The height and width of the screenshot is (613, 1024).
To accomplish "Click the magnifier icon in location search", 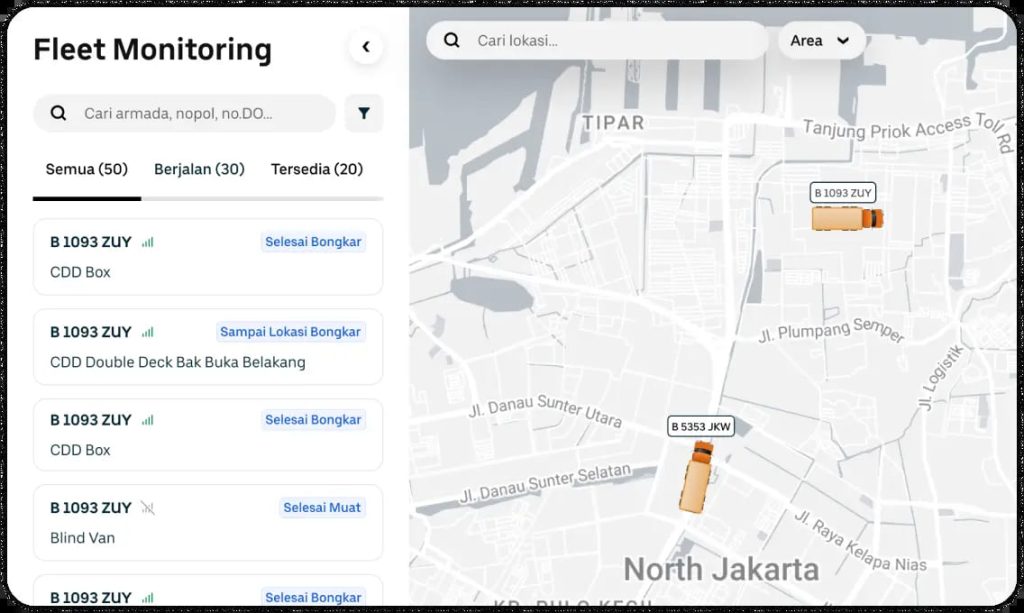I will [452, 41].
